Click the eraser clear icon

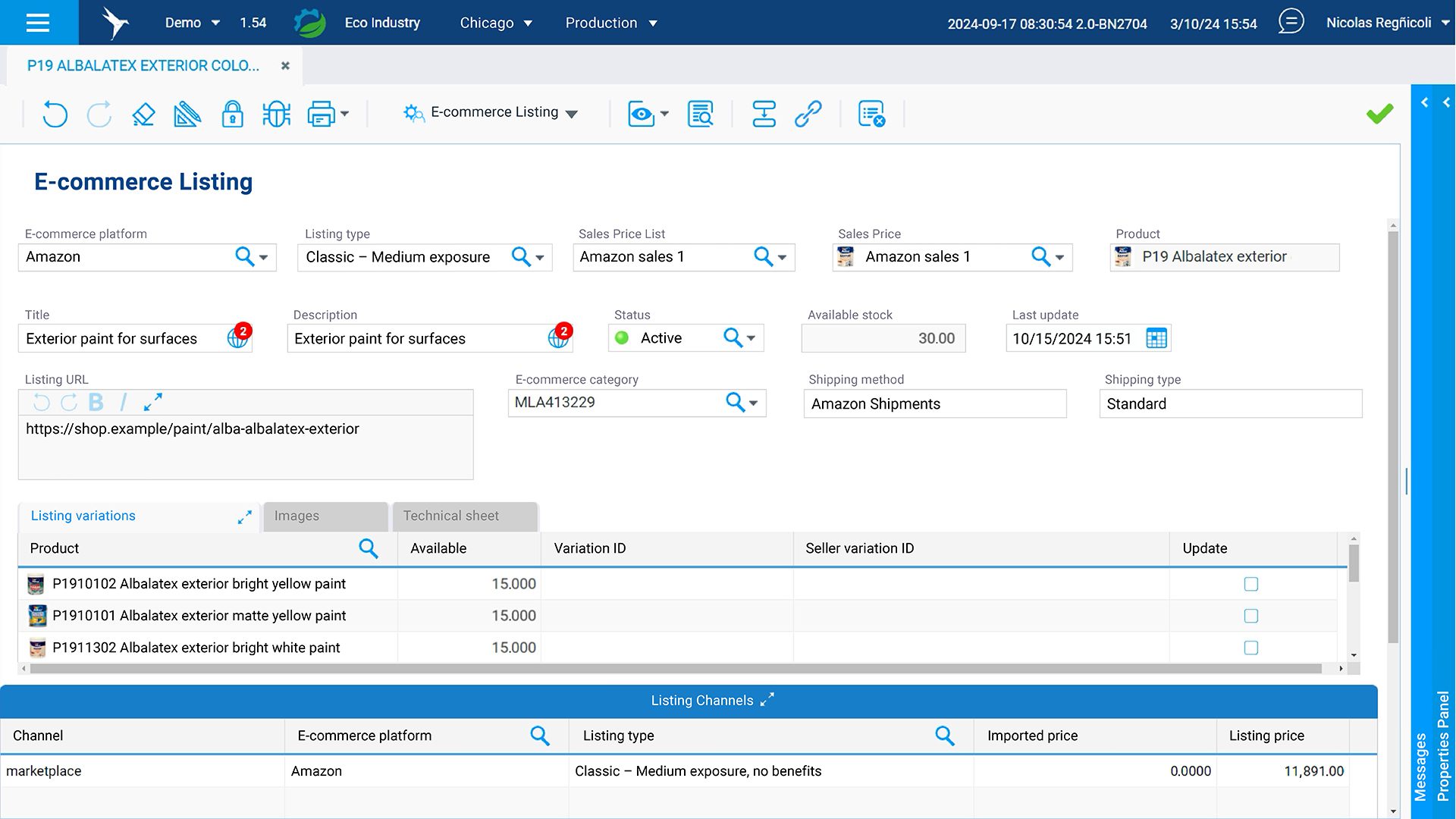click(x=143, y=115)
